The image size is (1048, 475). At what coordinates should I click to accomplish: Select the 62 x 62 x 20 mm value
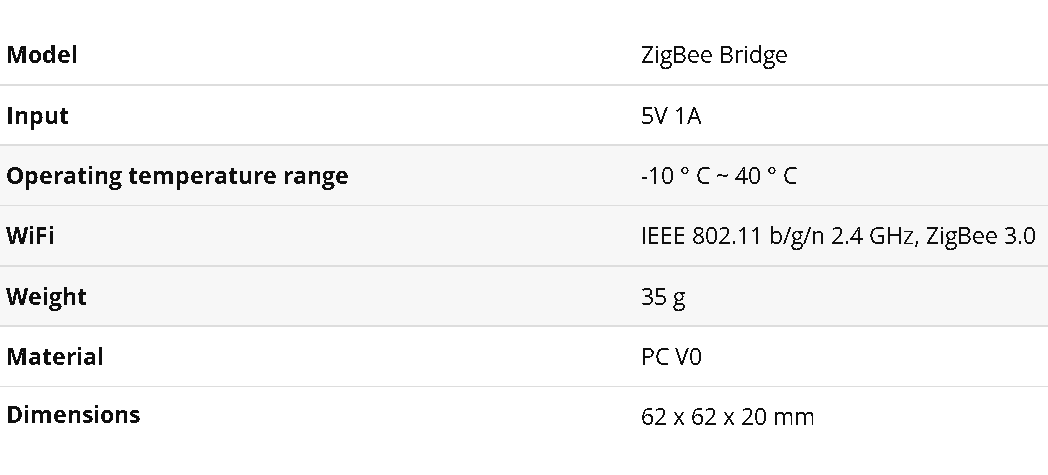pyautogui.click(x=727, y=418)
